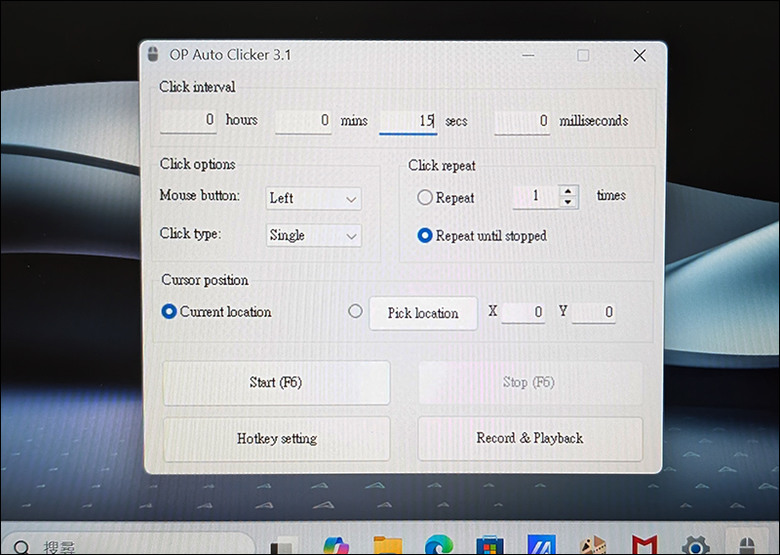Click the repeat times number field
Image resolution: width=780 pixels, height=555 pixels.
[535, 196]
